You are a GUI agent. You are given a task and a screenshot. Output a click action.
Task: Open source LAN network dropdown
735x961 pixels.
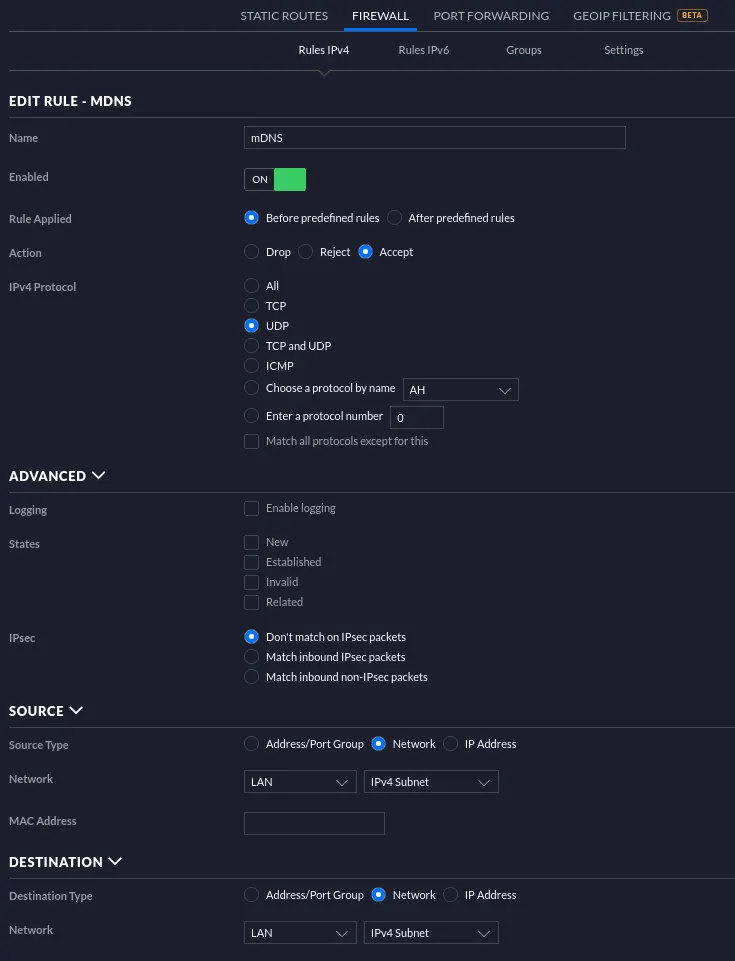click(300, 782)
